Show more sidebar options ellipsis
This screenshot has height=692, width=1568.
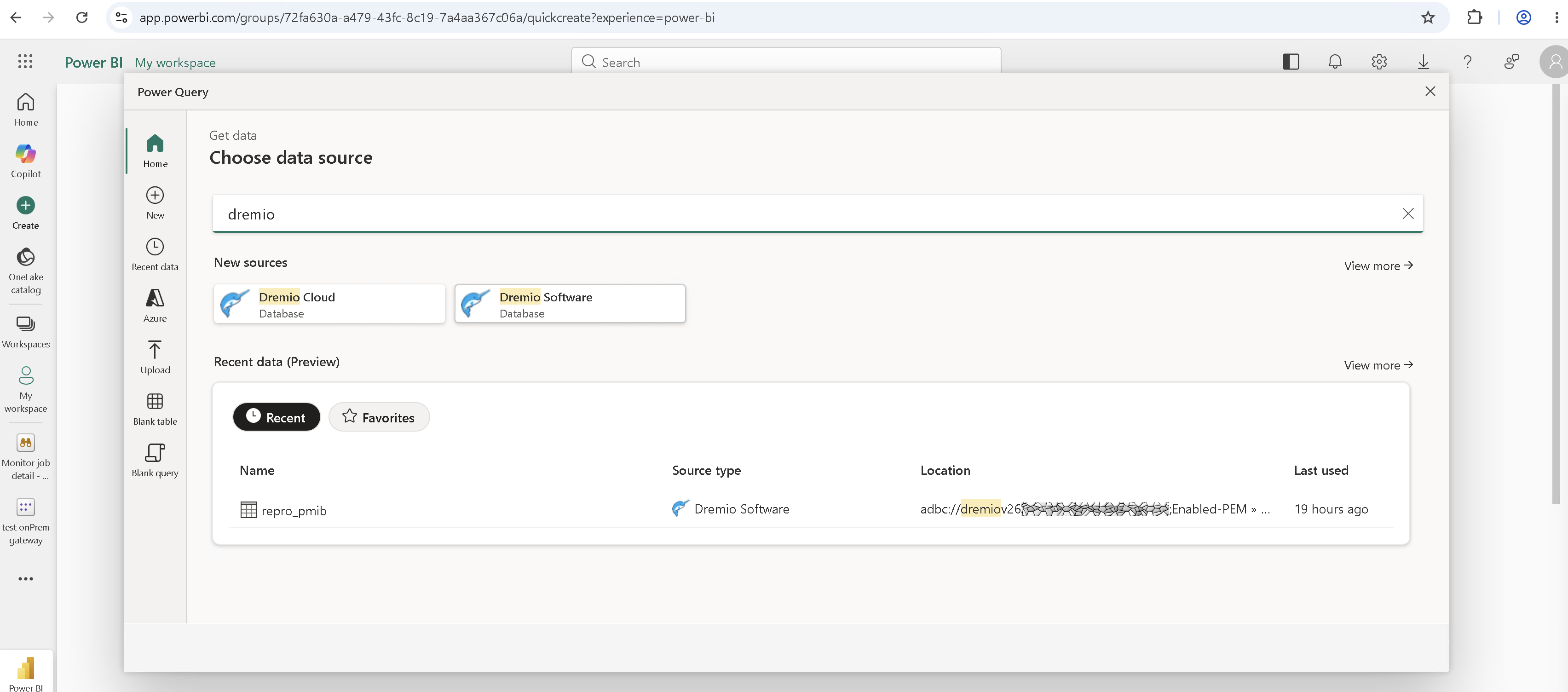point(26,579)
